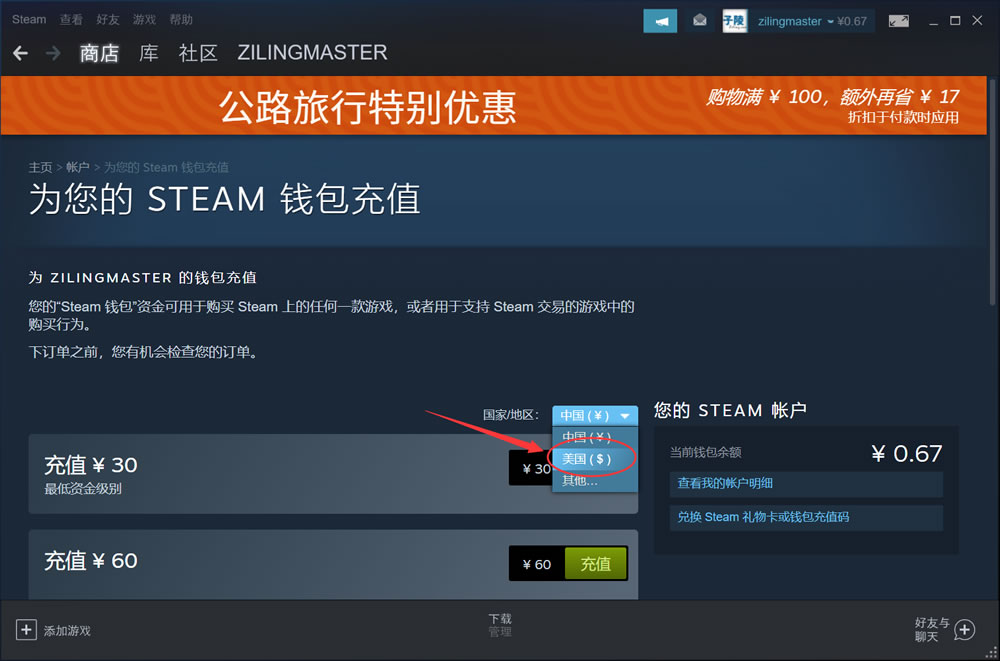Open the 帮助 menu
The image size is (1000, 661).
pos(181,20)
